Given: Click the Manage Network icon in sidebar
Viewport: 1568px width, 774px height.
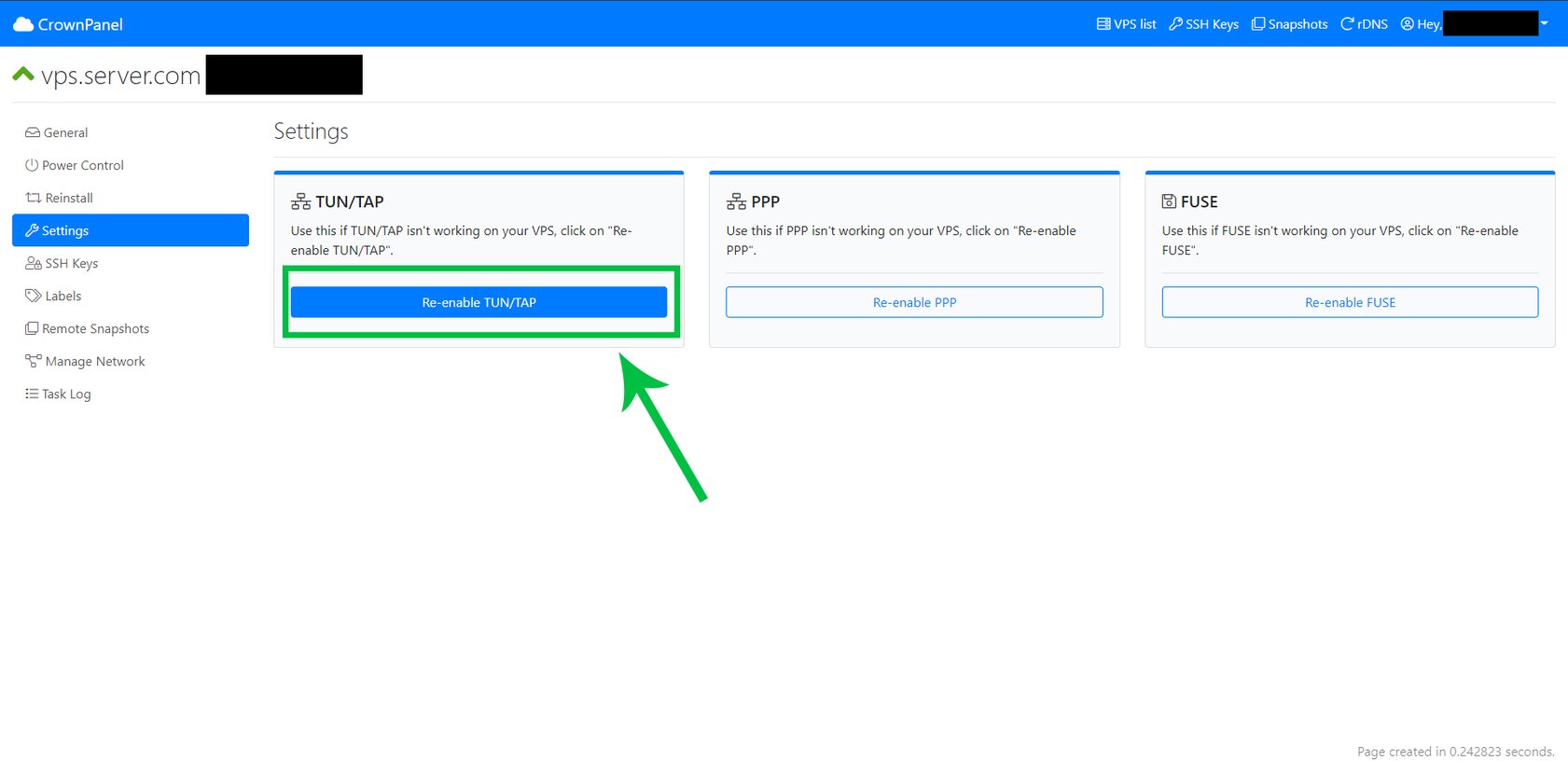Looking at the screenshot, I should [x=34, y=361].
